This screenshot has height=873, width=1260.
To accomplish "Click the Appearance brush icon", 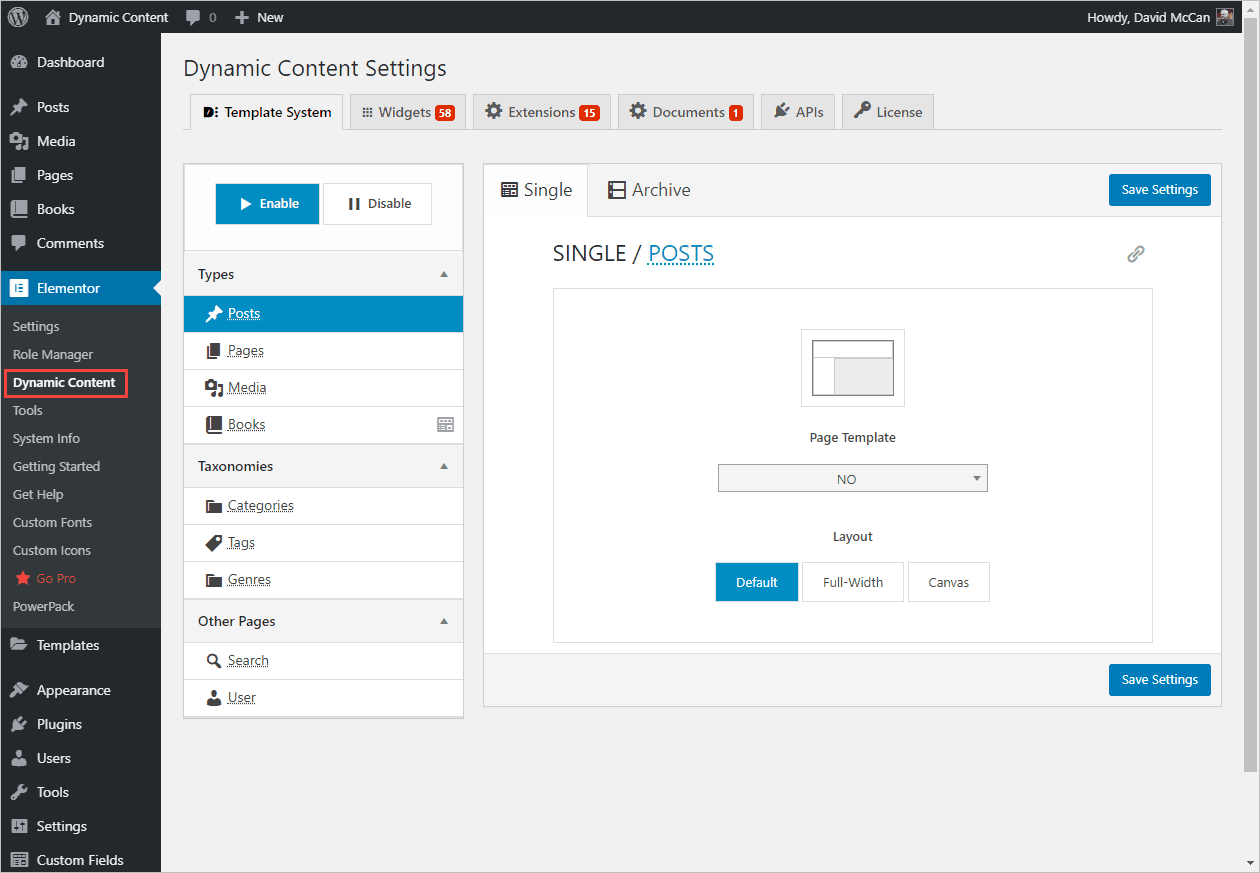I will click(x=19, y=690).
